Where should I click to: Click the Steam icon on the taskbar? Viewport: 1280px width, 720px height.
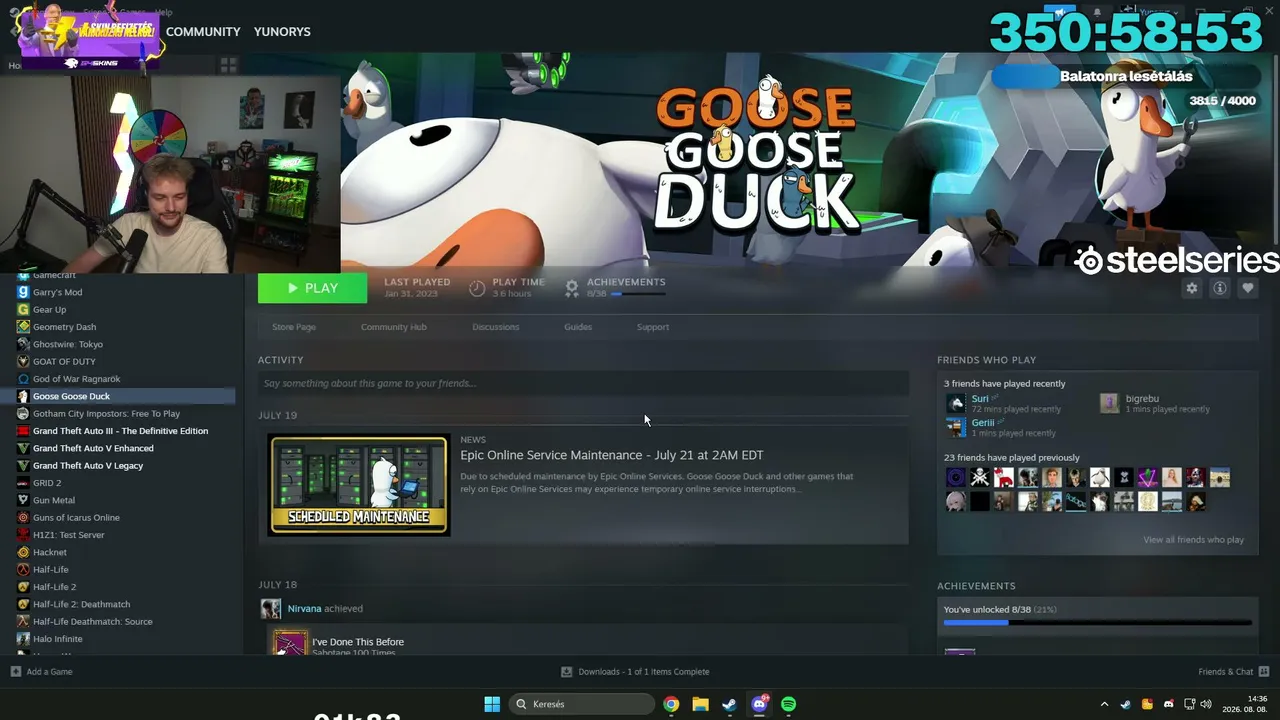[x=730, y=704]
